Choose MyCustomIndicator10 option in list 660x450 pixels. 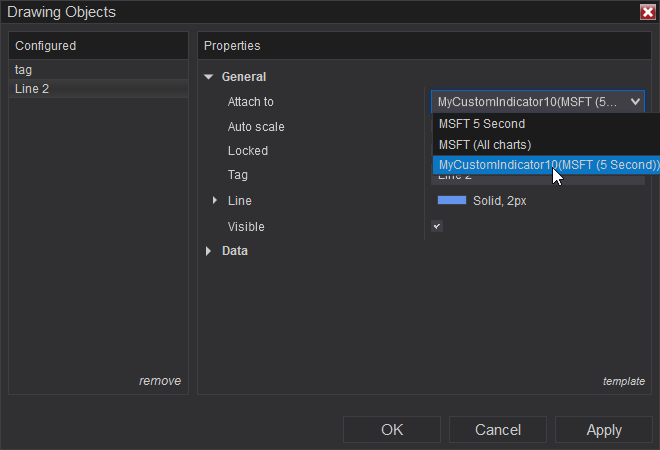pyautogui.click(x=548, y=164)
